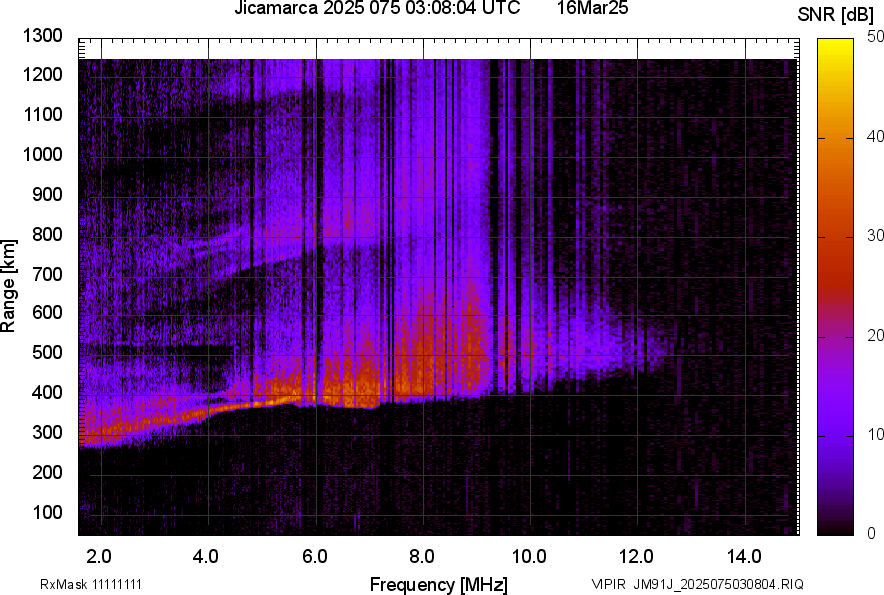Click the 'SNR [dB]' colorbar title

coord(836,15)
